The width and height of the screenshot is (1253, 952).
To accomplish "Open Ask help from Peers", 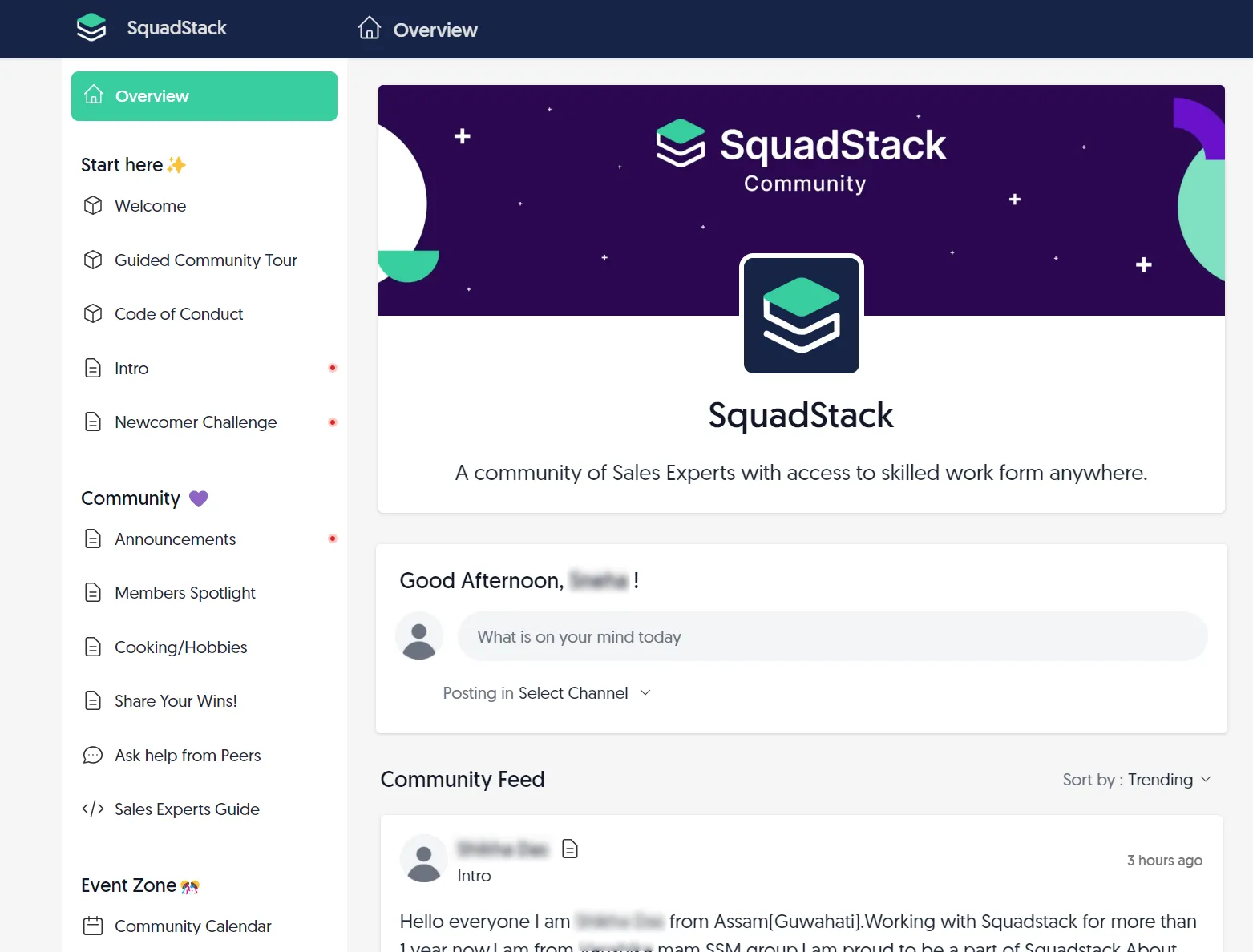I will (188, 756).
